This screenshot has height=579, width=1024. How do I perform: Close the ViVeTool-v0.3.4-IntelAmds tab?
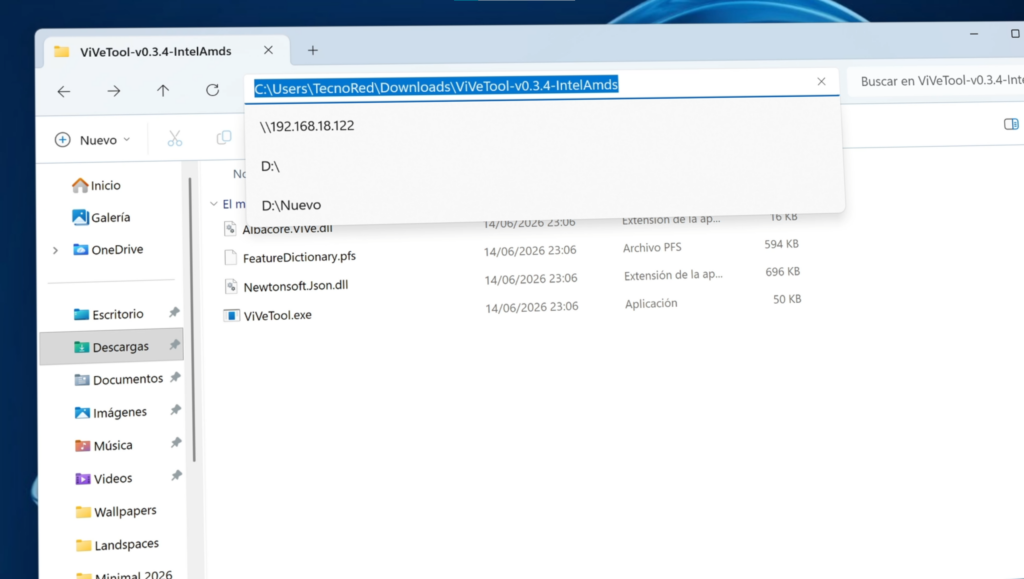pyautogui.click(x=268, y=50)
